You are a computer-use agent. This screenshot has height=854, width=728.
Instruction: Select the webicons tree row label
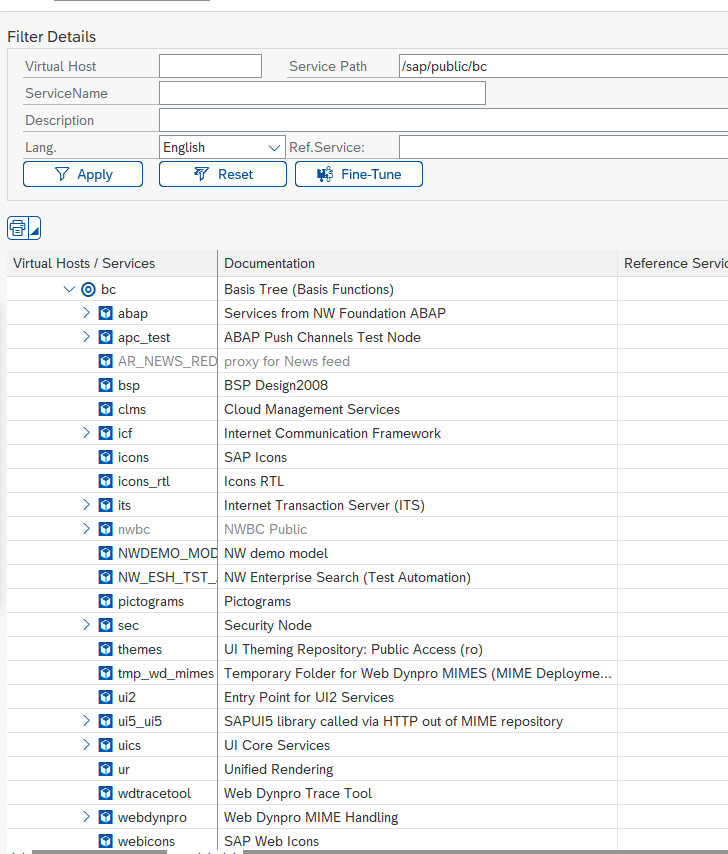point(146,841)
